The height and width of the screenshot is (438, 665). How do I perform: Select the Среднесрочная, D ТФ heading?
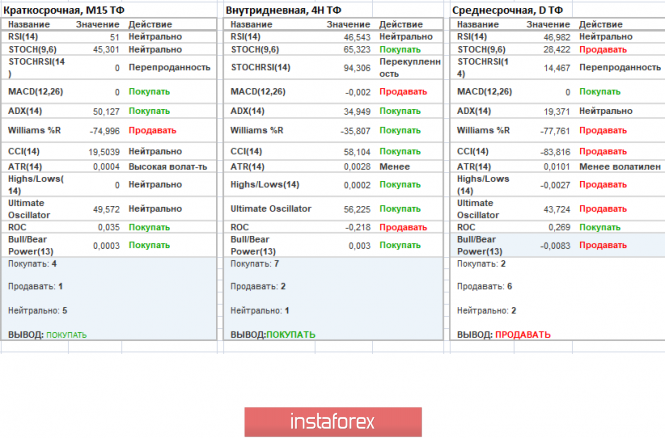[x=508, y=10]
